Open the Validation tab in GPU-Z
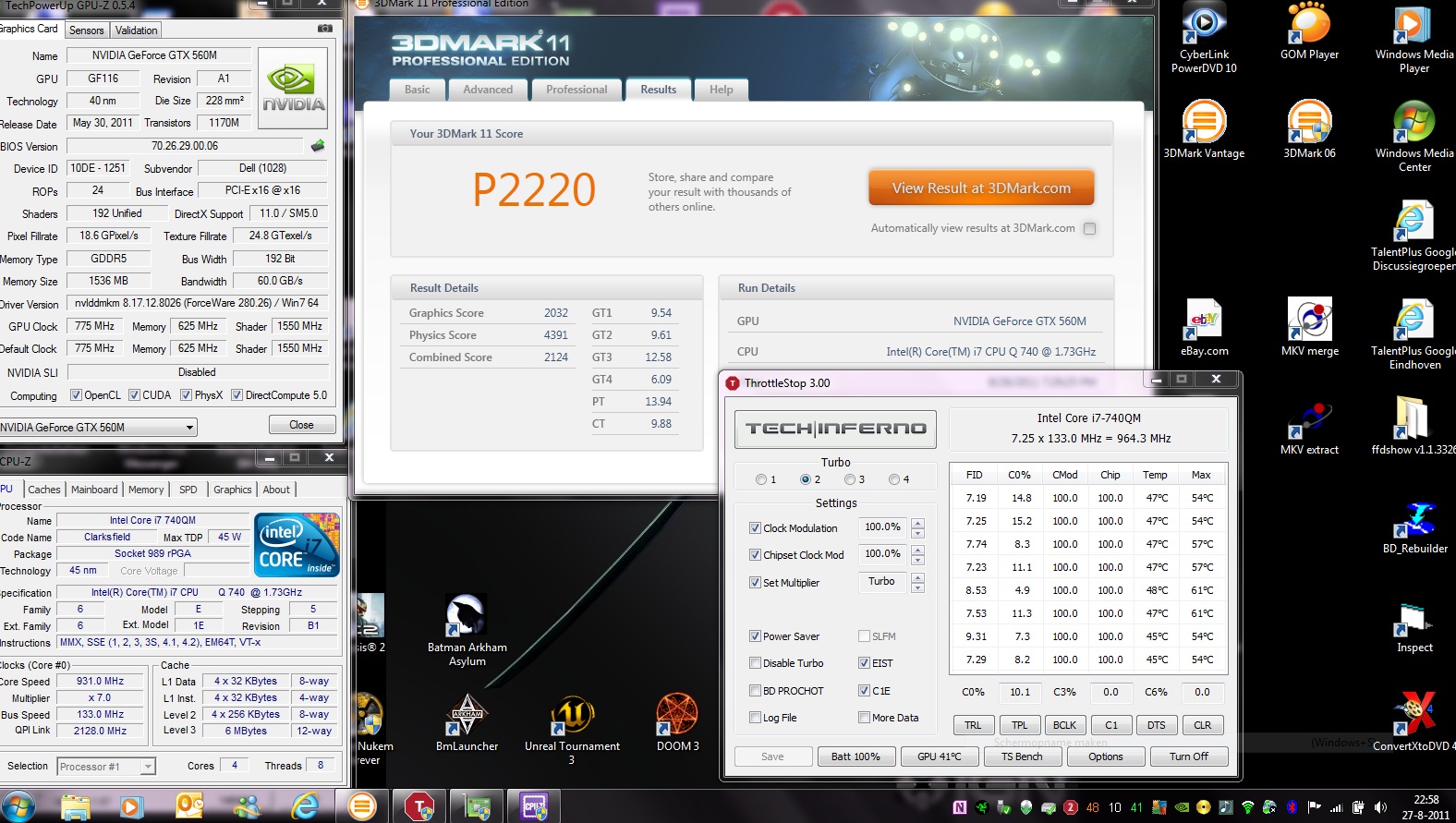1456x823 pixels. (x=136, y=30)
